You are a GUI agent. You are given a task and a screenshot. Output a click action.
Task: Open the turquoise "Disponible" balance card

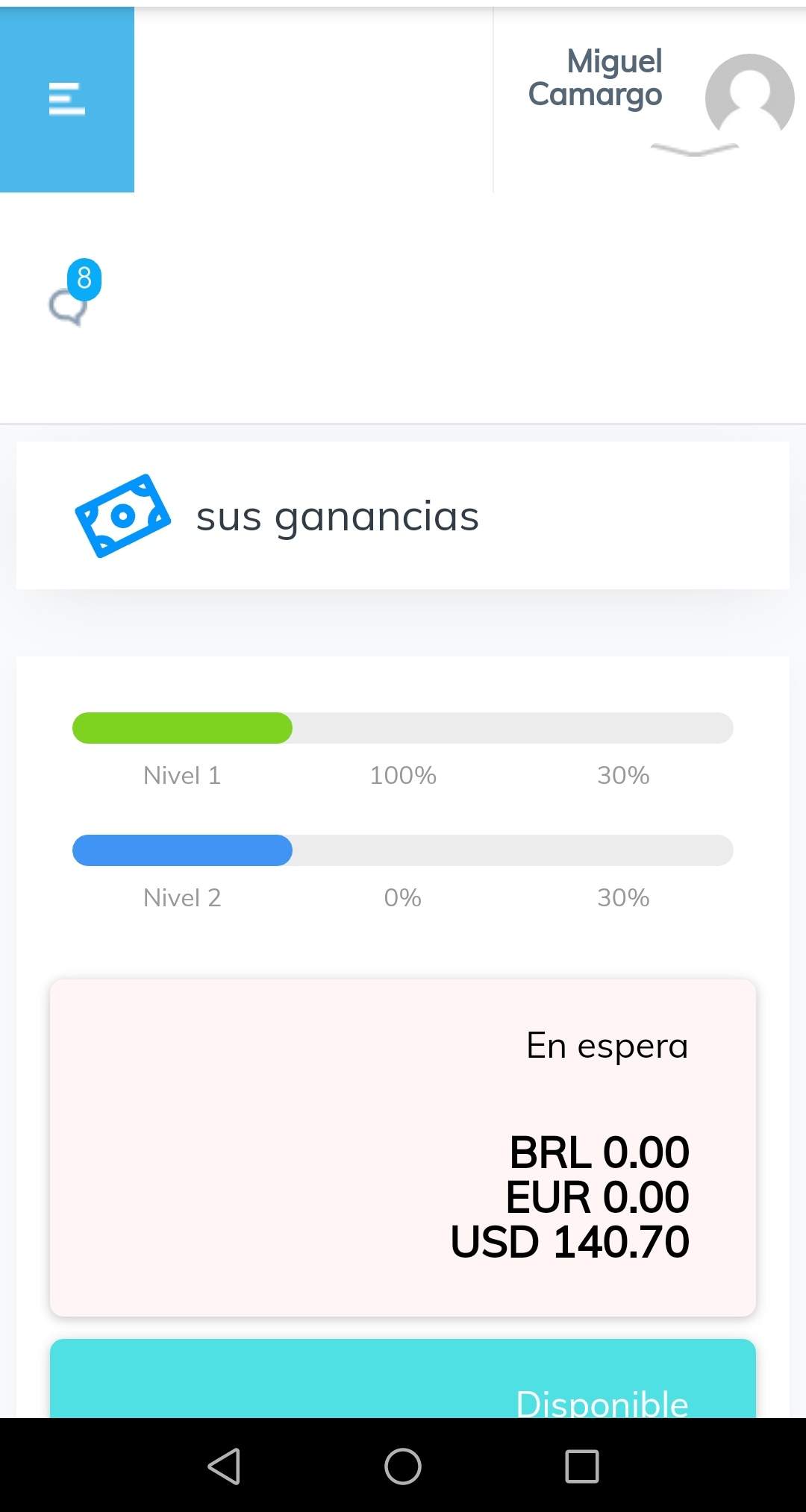pyautogui.click(x=403, y=1380)
